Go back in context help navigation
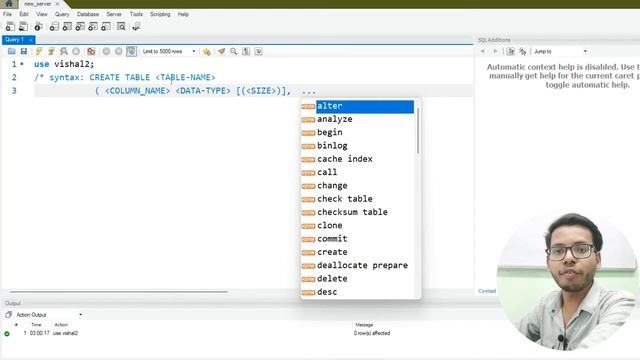The height and width of the screenshot is (360, 640). [483, 51]
